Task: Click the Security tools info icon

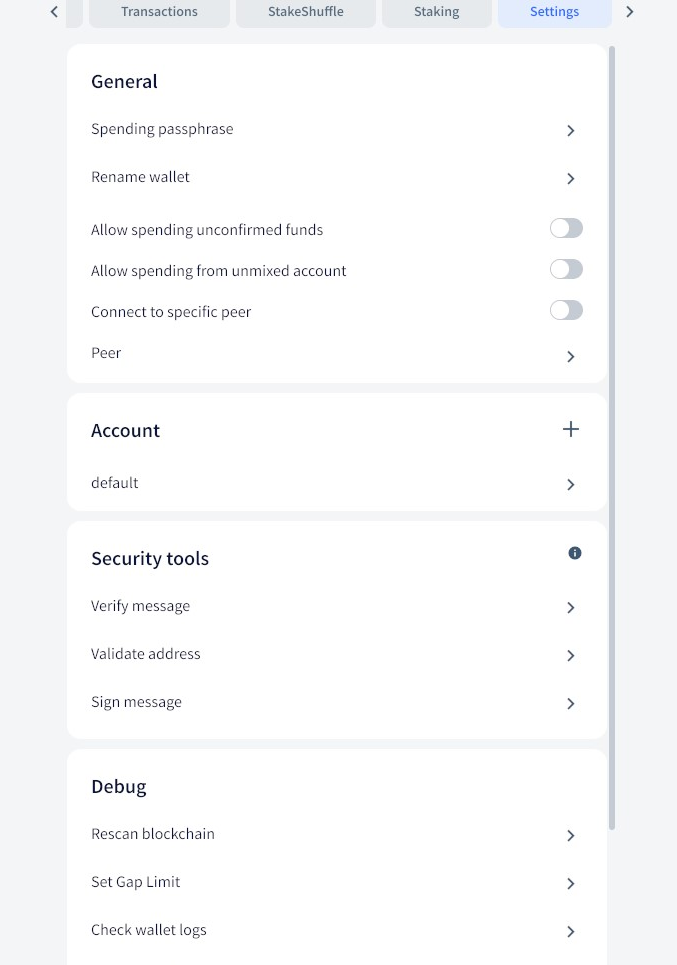Action: pos(575,553)
